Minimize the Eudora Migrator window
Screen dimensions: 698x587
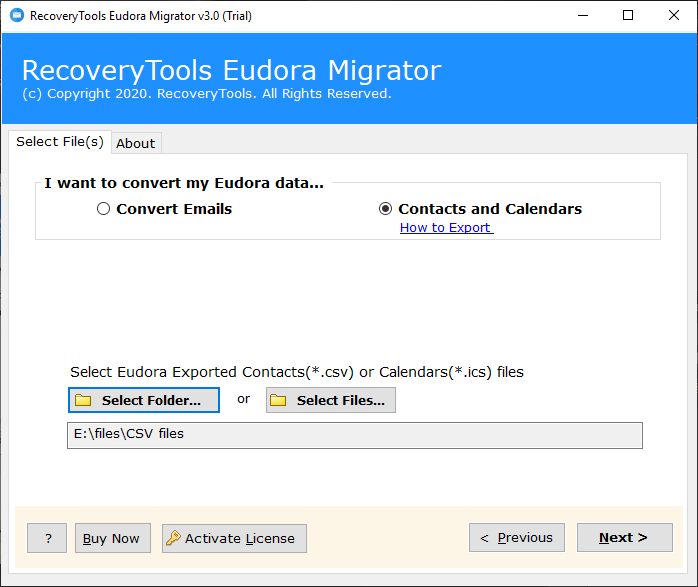tap(583, 16)
